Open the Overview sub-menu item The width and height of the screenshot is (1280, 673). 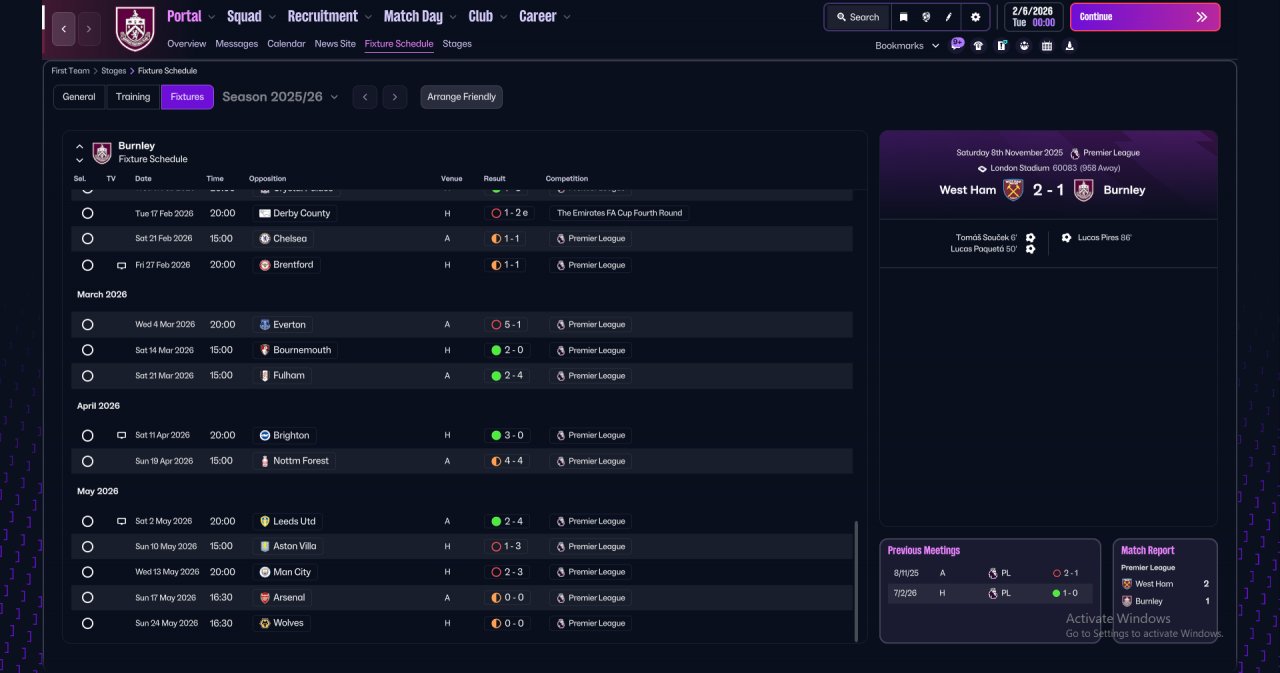pos(187,44)
